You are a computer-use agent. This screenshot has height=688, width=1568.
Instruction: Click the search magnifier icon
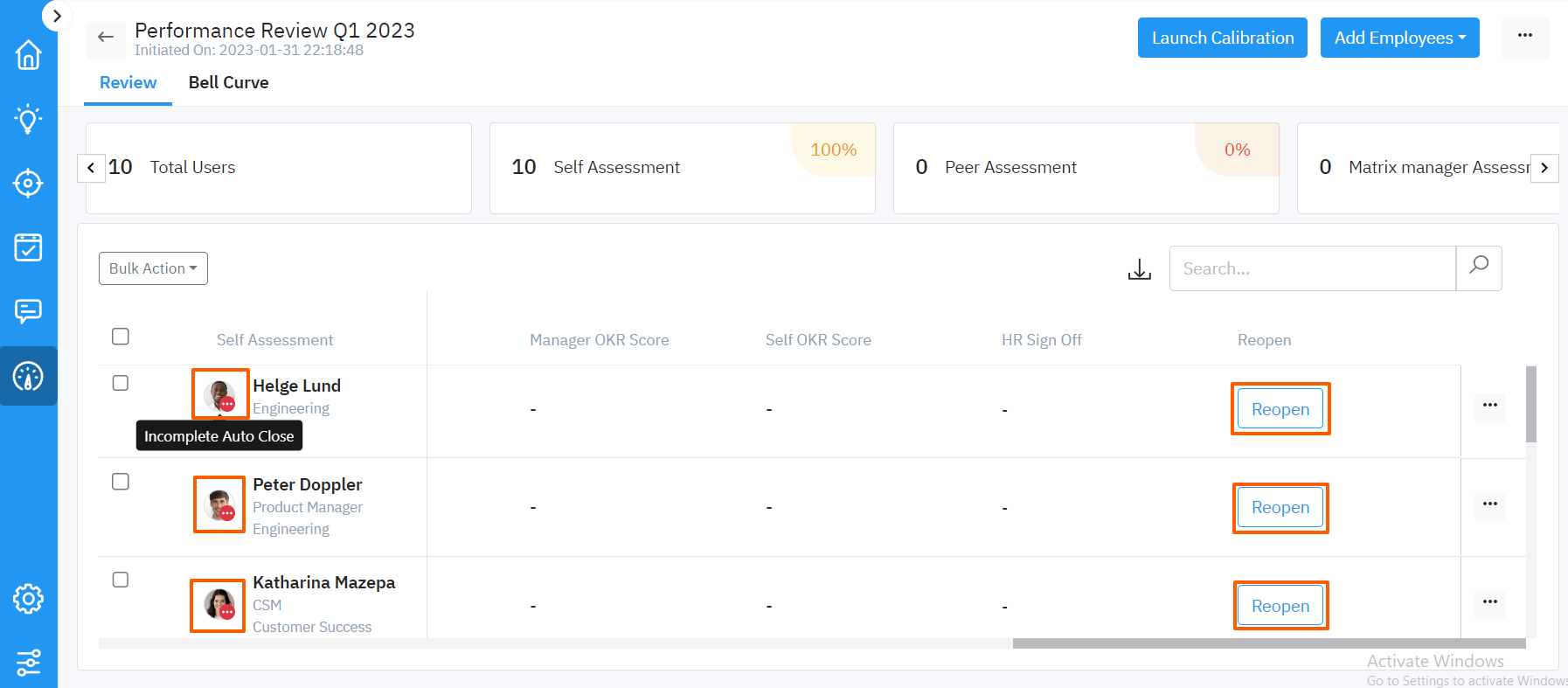[1478, 268]
